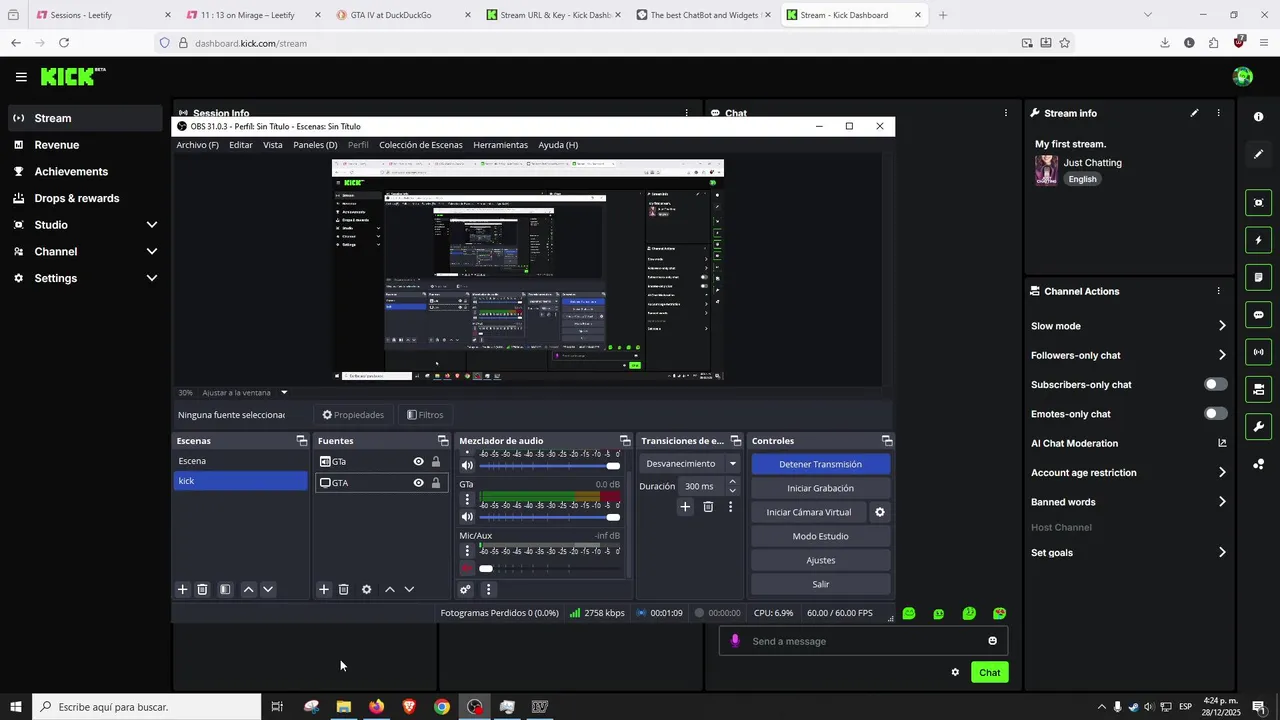Expand the Settings section in the sidebar

coord(152,278)
